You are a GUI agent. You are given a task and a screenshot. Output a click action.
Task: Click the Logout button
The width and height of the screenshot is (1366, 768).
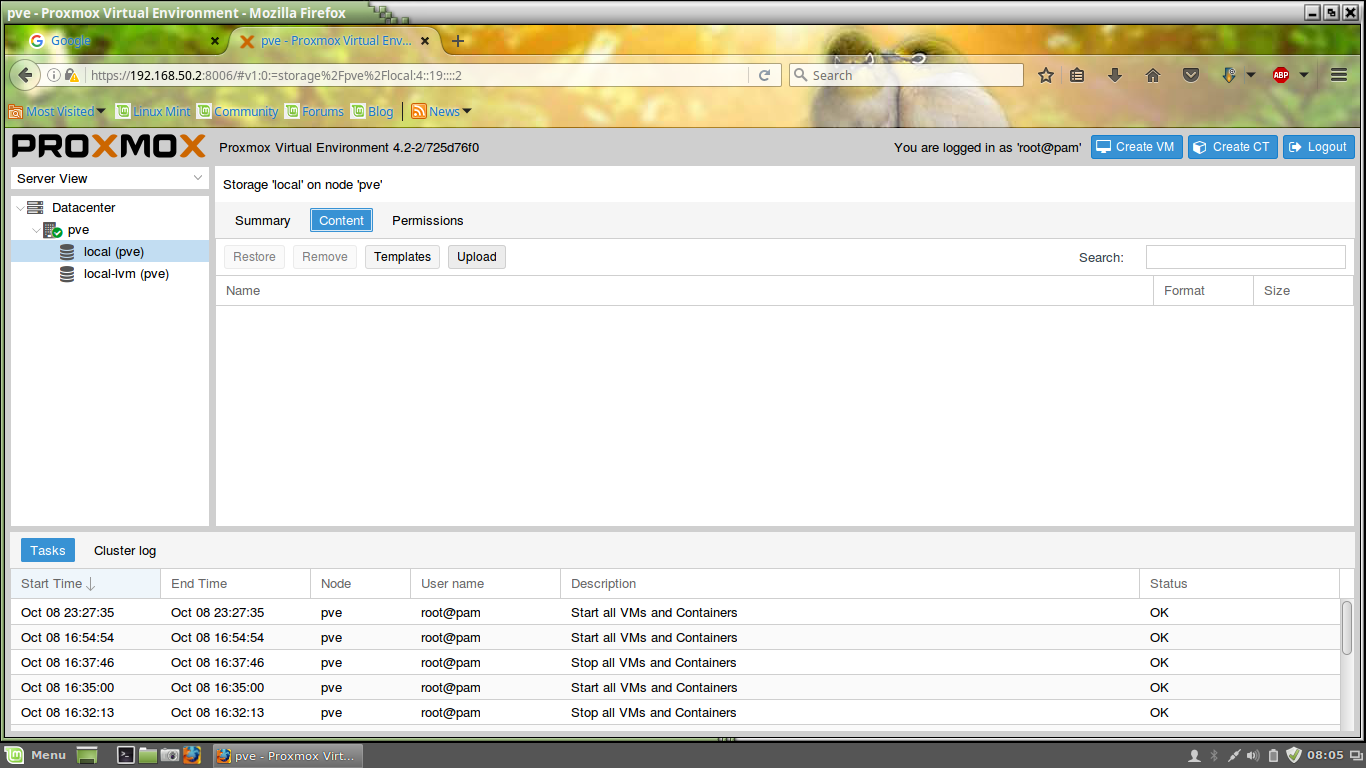click(1319, 147)
